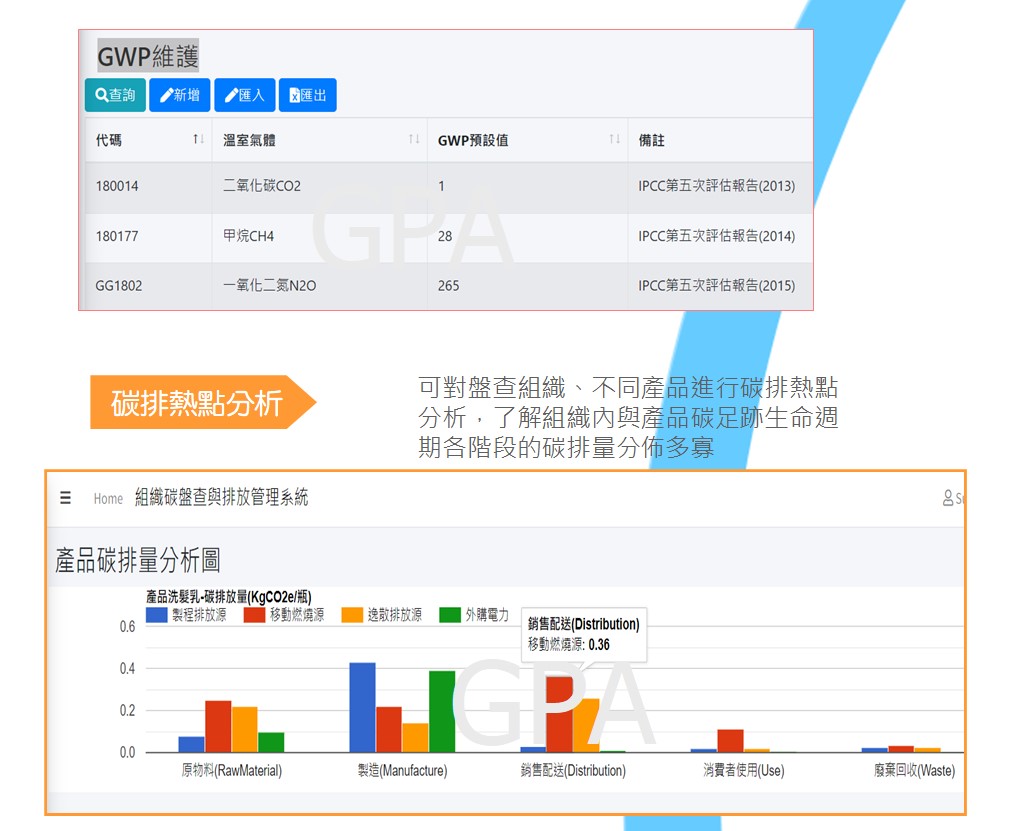Click the green Manufacture 外購電力 bar
Image resolution: width=1024 pixels, height=831 pixels.
(x=442, y=711)
